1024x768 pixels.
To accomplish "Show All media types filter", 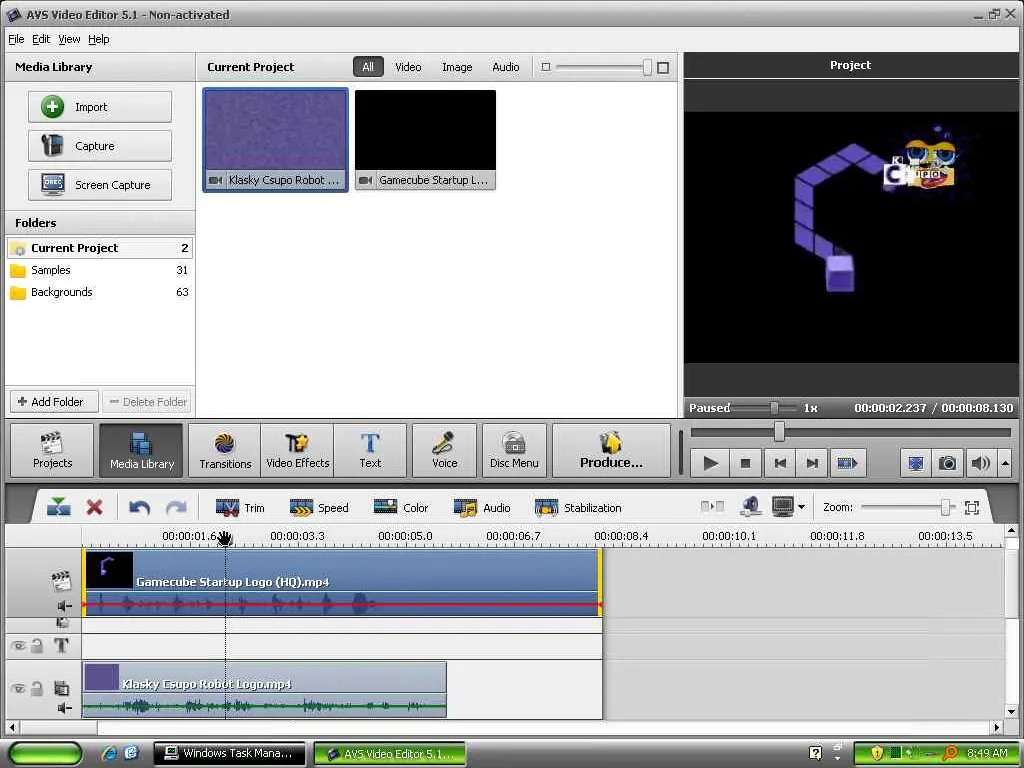I will 368,67.
